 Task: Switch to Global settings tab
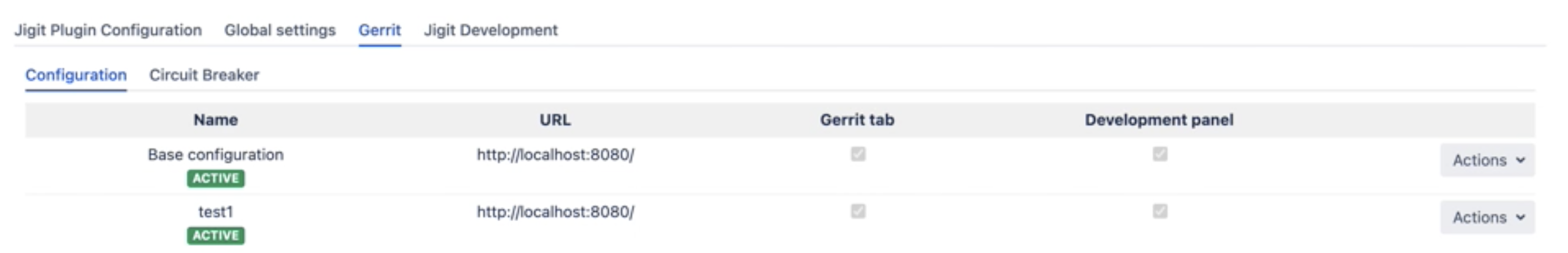279,30
